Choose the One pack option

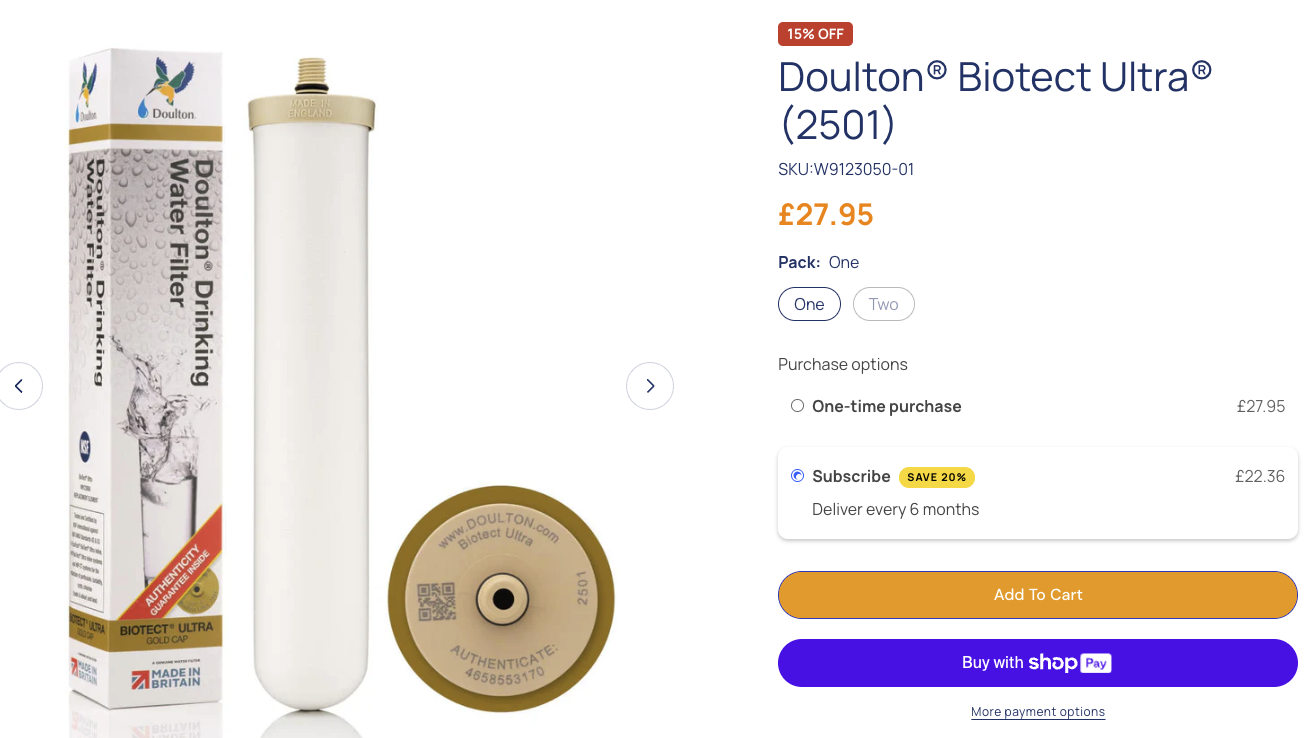click(809, 304)
